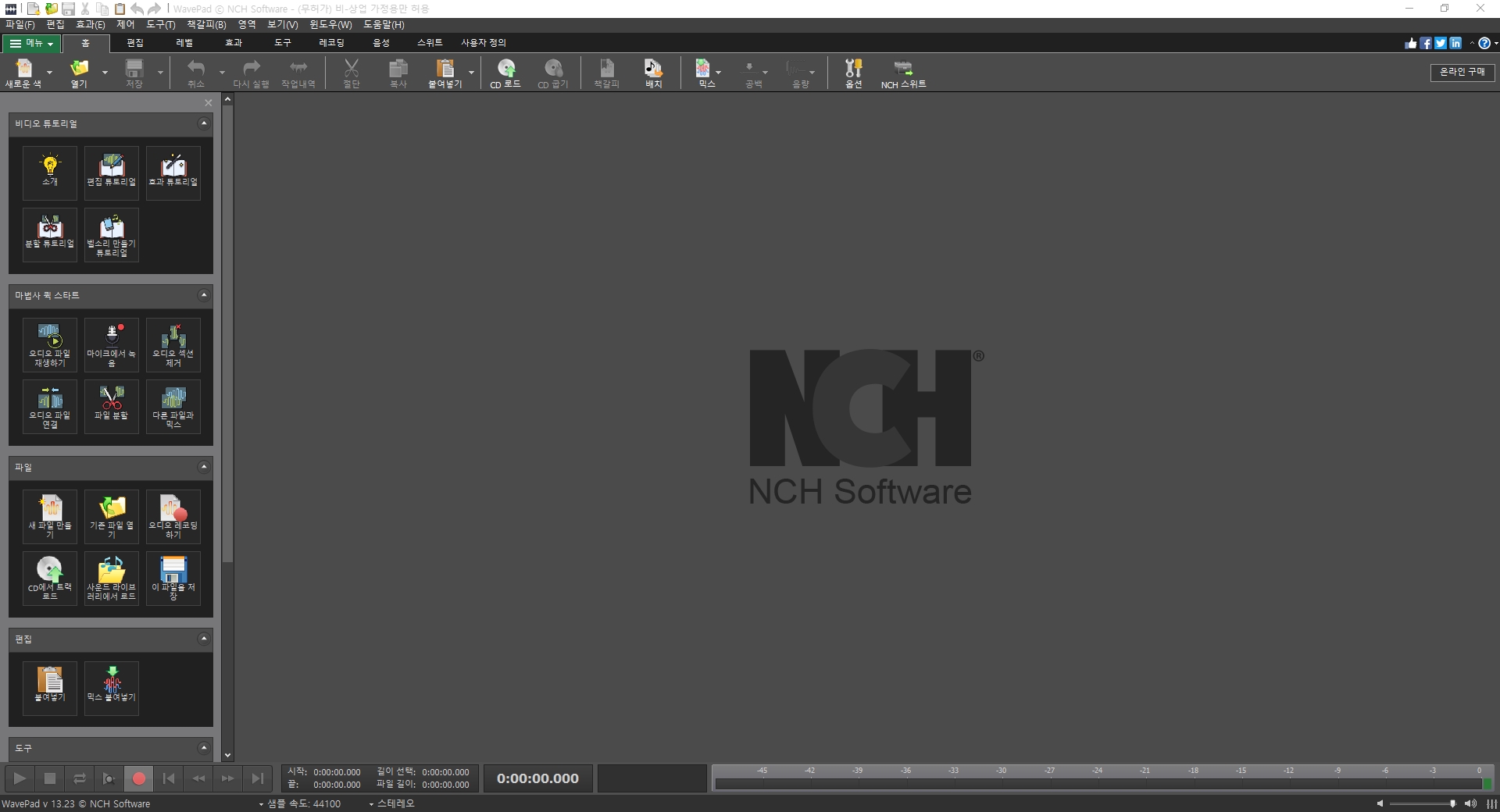This screenshot has width=1500, height=812.
Task: Open the 분할 튜토리얼 icon
Action: pos(50,234)
